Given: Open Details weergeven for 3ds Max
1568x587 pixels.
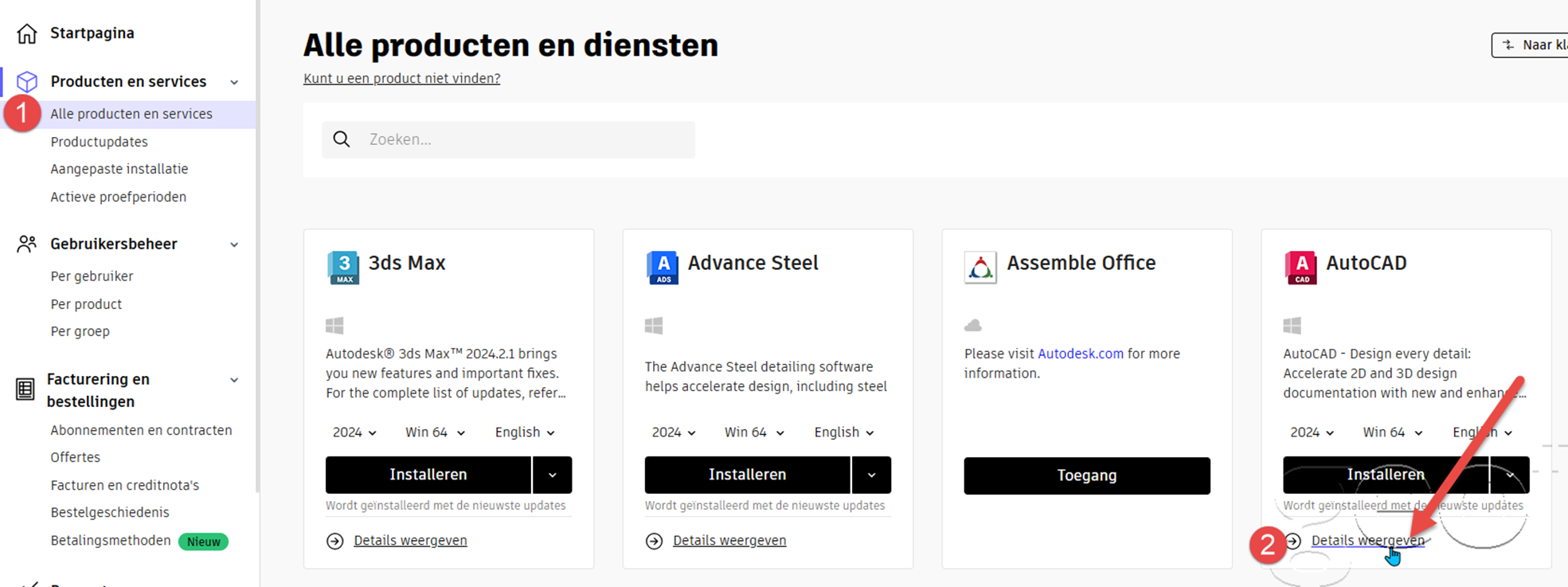Looking at the screenshot, I should coord(410,540).
